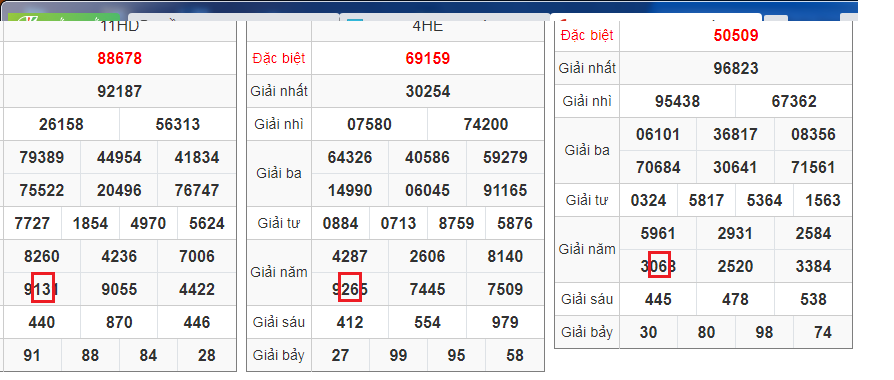Screen dimensions: 894x380
Task: Select the first prize number 96823
Action: coord(736,68)
